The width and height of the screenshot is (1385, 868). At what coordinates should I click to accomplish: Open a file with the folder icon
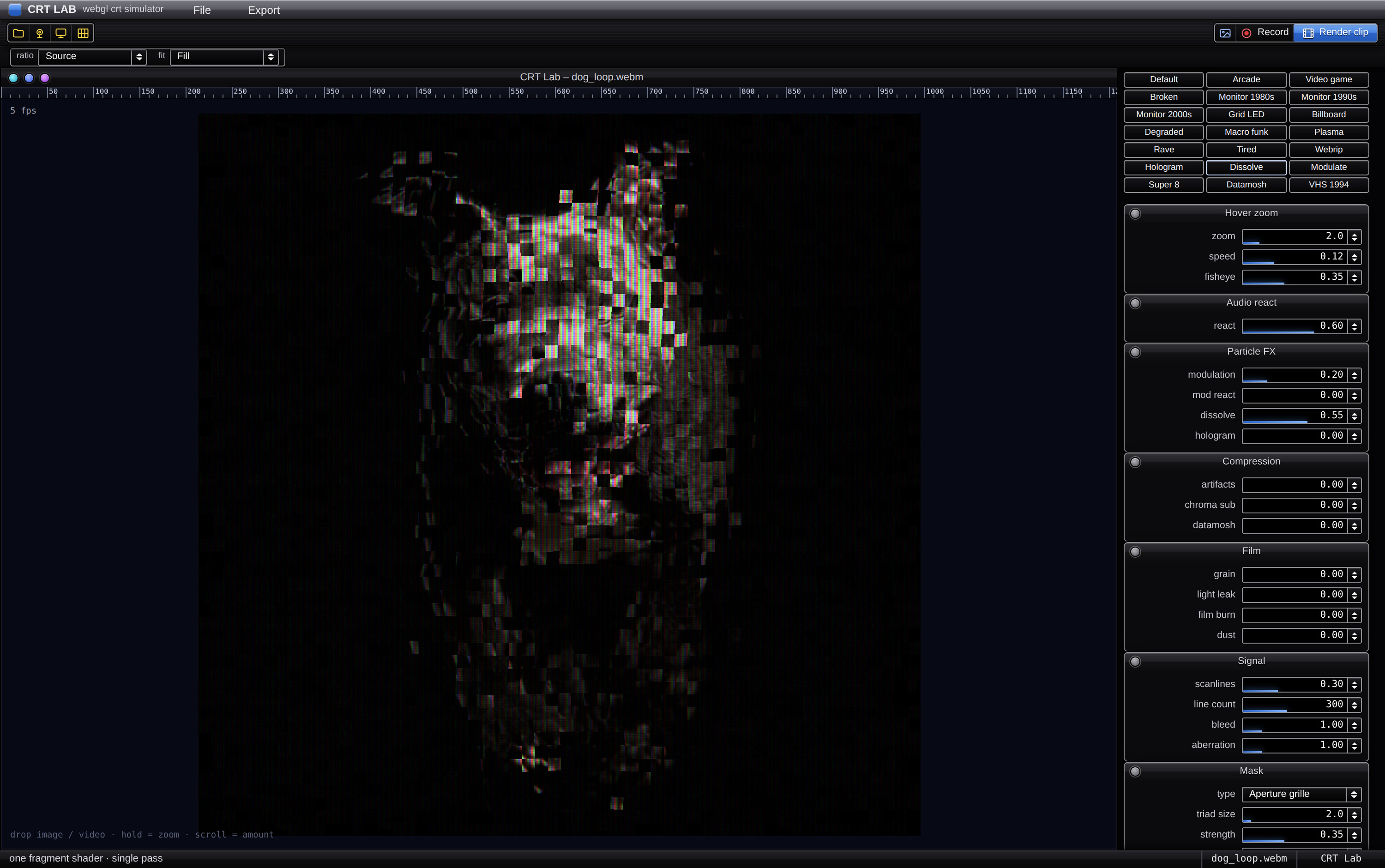tap(18, 33)
